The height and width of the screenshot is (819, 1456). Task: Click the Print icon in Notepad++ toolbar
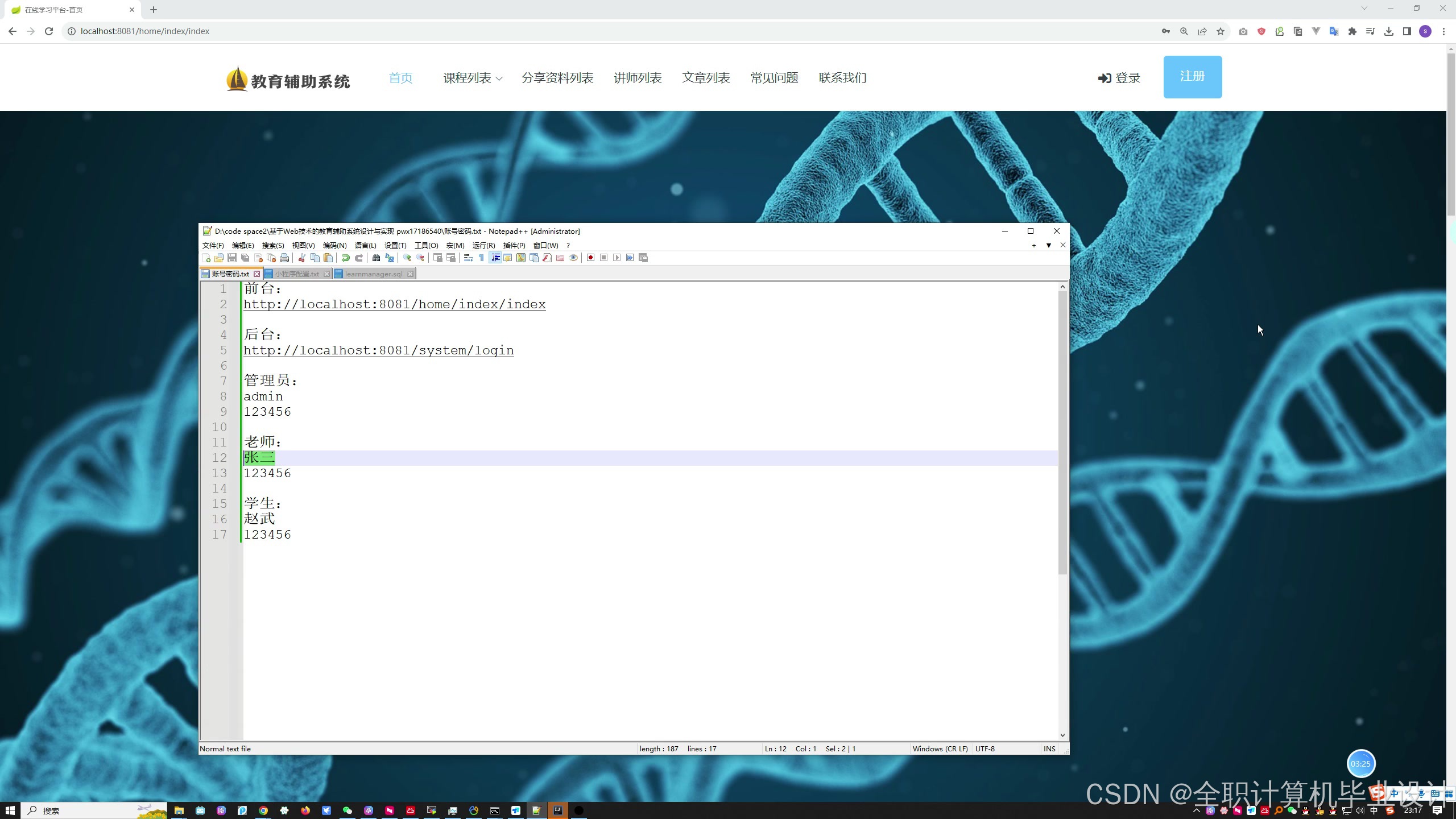284,258
